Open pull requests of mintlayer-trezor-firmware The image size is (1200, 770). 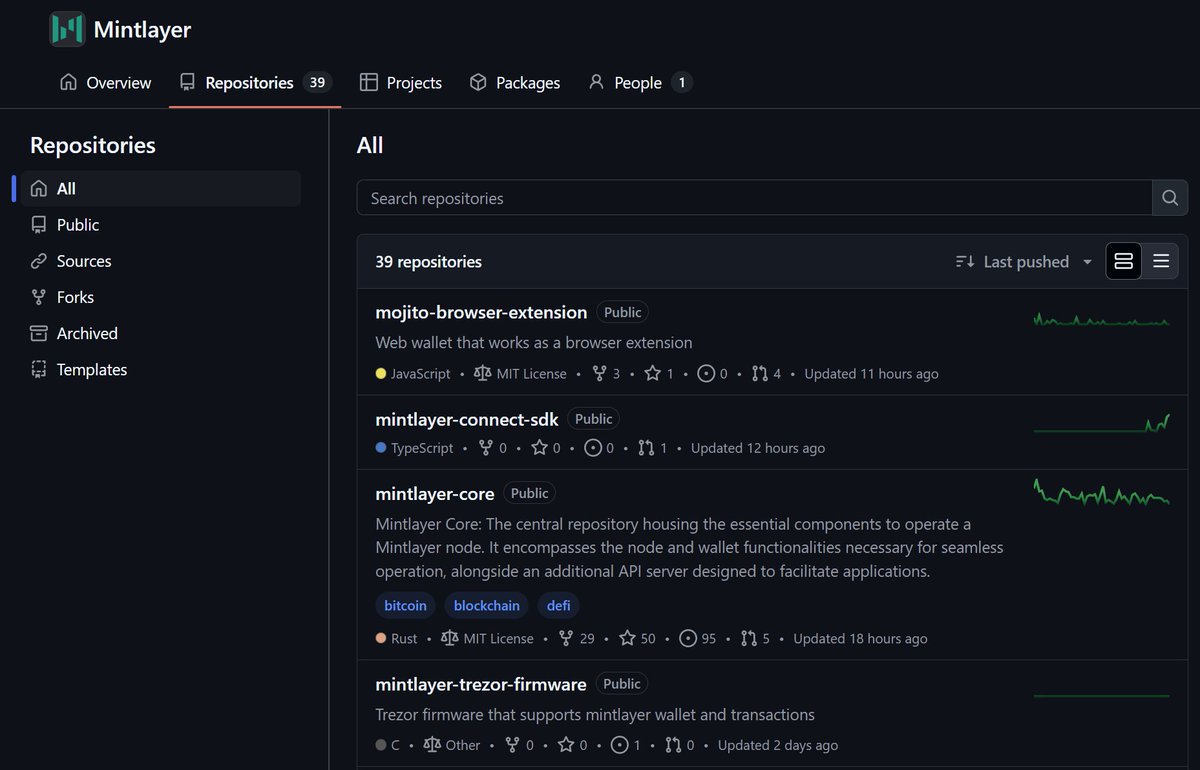[680, 745]
